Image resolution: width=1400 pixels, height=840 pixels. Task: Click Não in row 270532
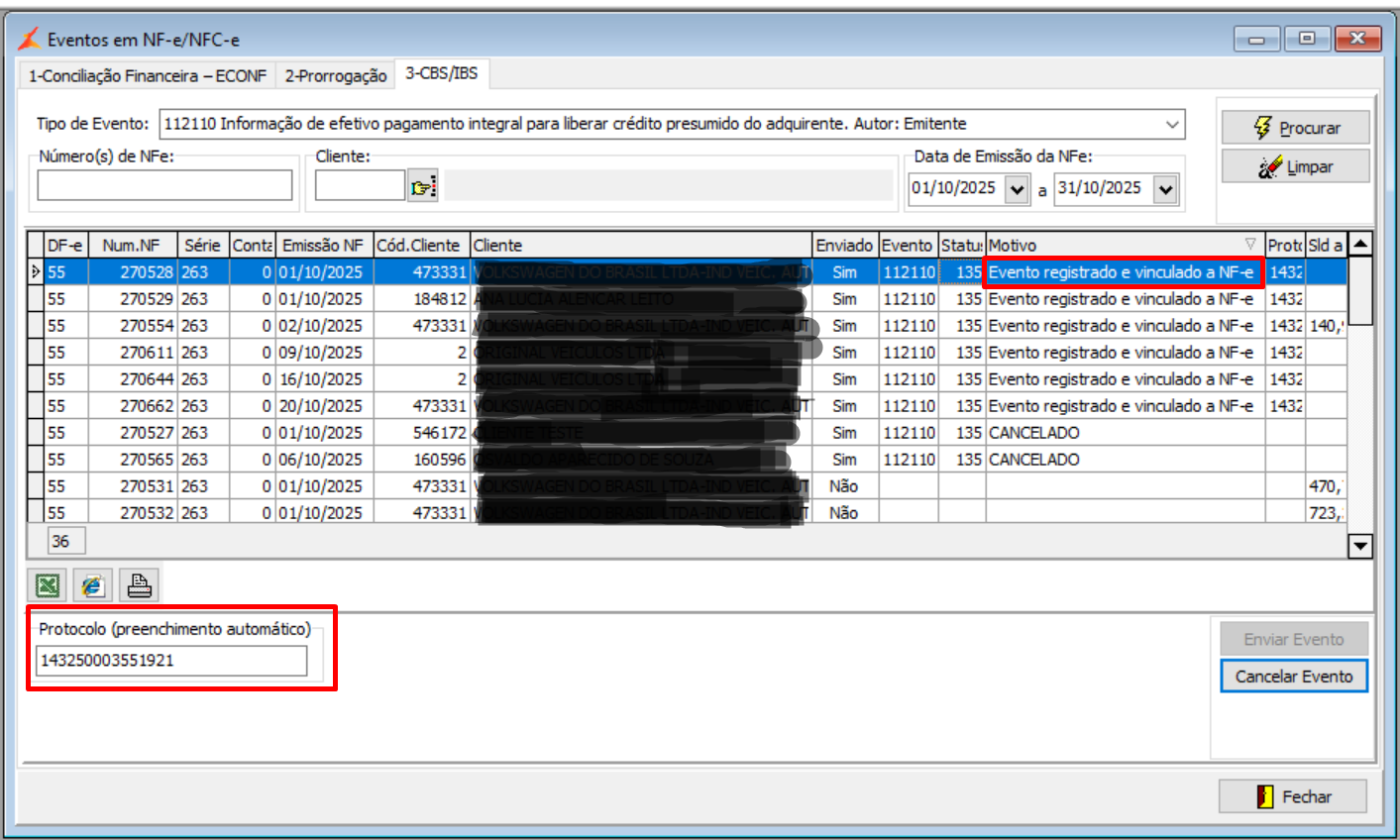pyautogui.click(x=844, y=512)
